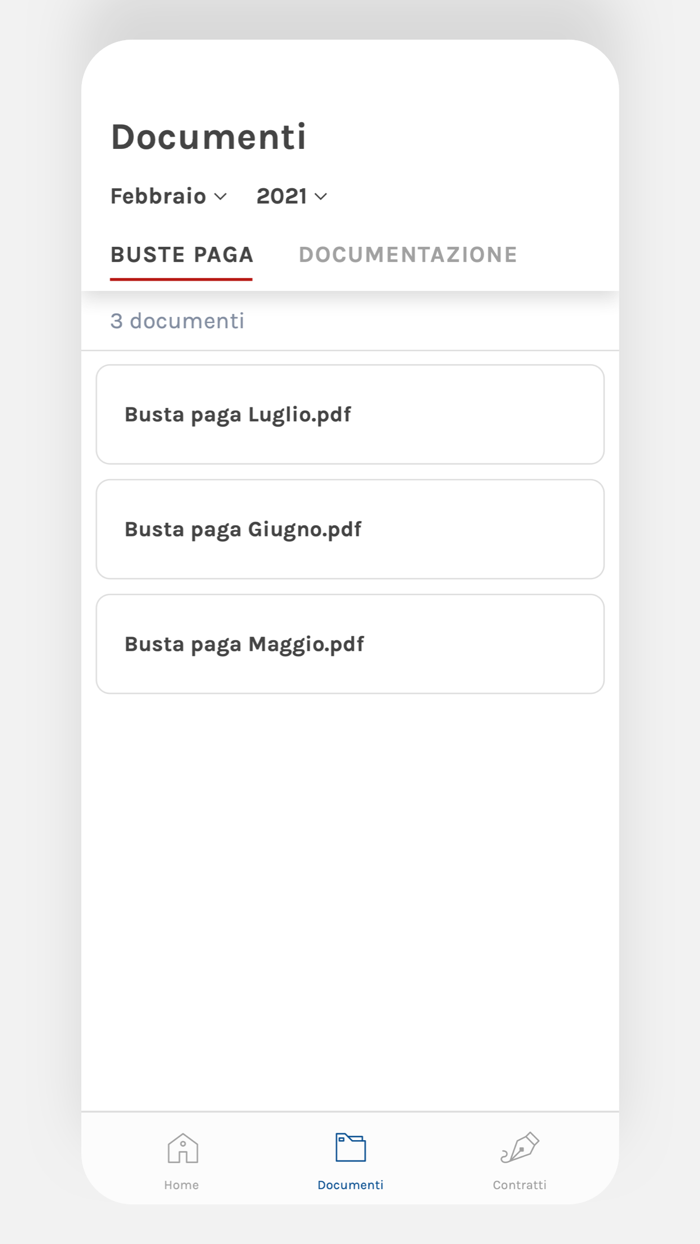Select the BUSTE PAGA tab
This screenshot has height=1244, width=700.
click(181, 254)
